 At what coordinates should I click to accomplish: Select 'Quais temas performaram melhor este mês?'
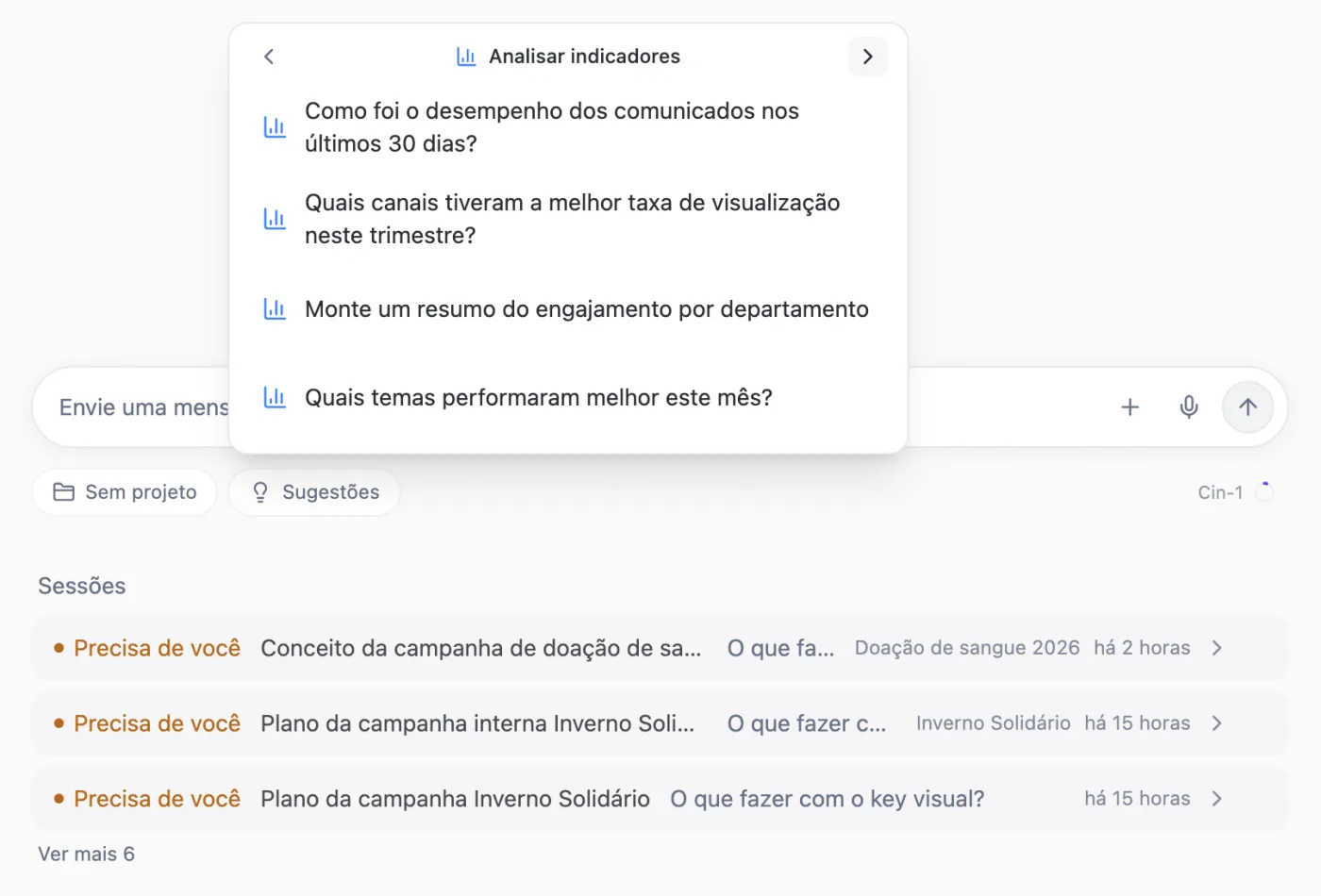[568, 398]
